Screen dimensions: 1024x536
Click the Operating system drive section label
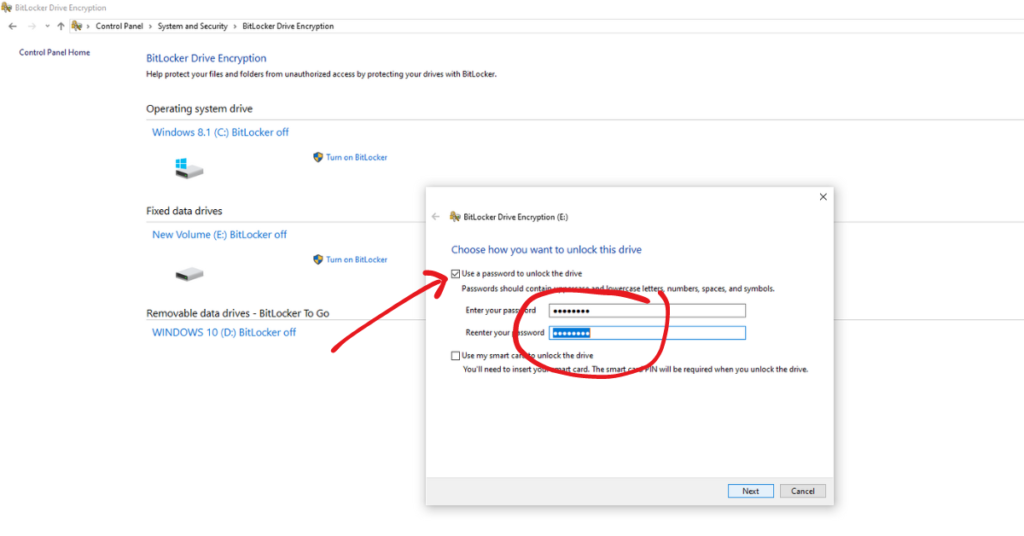coord(199,108)
